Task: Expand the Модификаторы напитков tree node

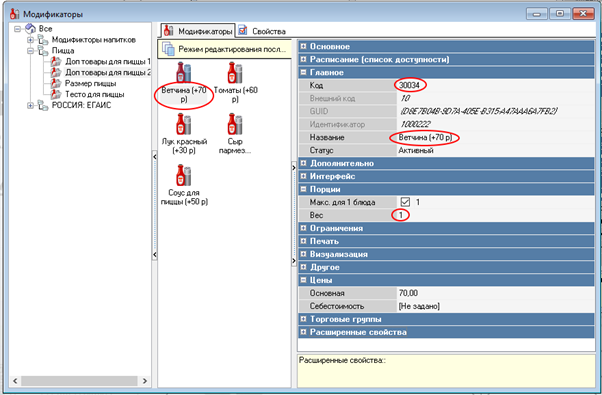Action: 30,40
